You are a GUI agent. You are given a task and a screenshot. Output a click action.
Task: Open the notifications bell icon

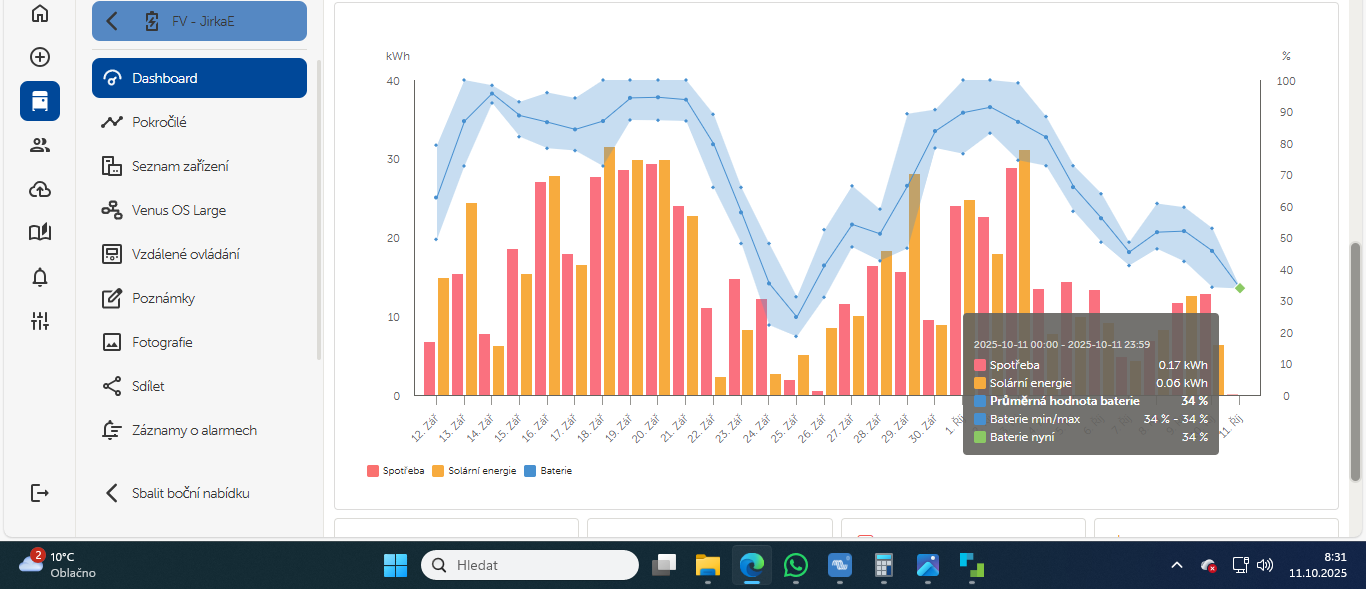pos(40,277)
